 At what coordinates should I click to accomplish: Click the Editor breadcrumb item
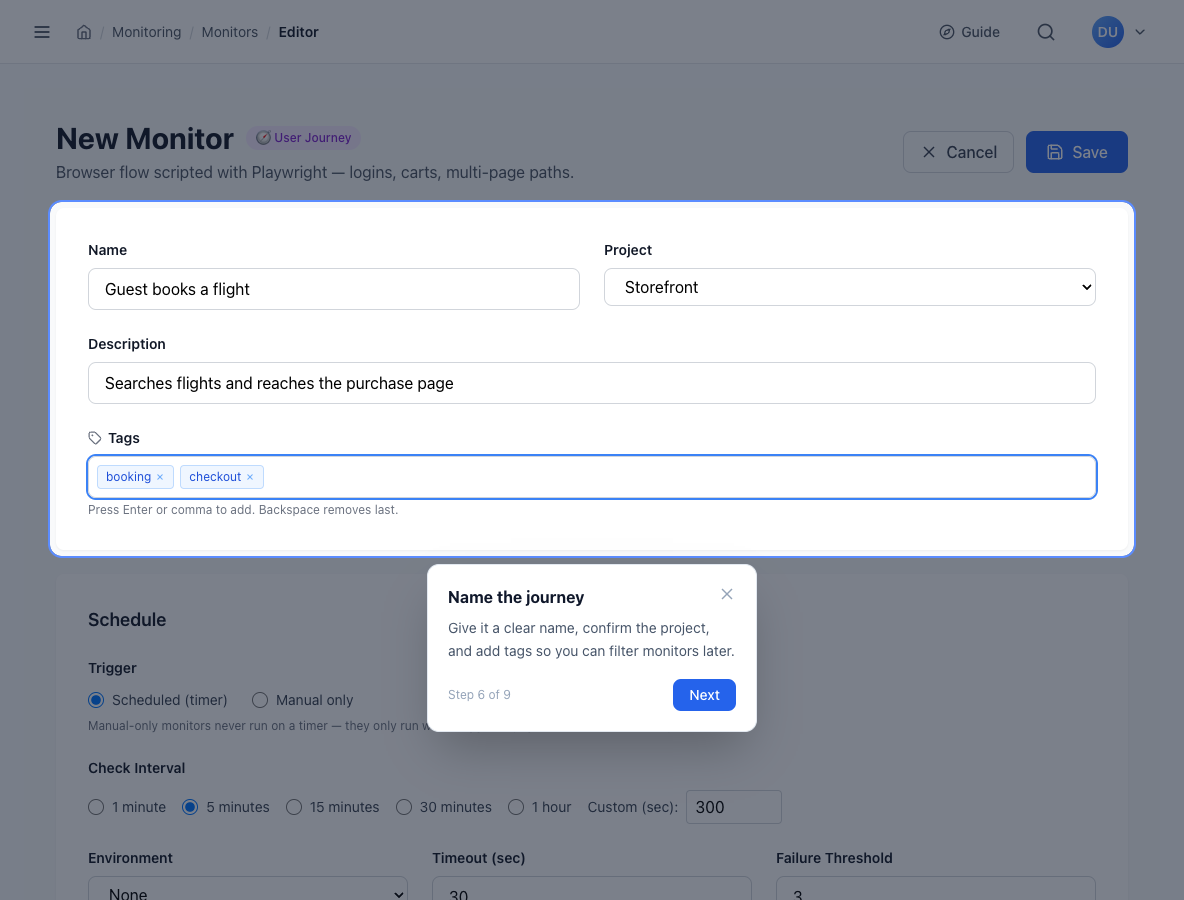[298, 32]
